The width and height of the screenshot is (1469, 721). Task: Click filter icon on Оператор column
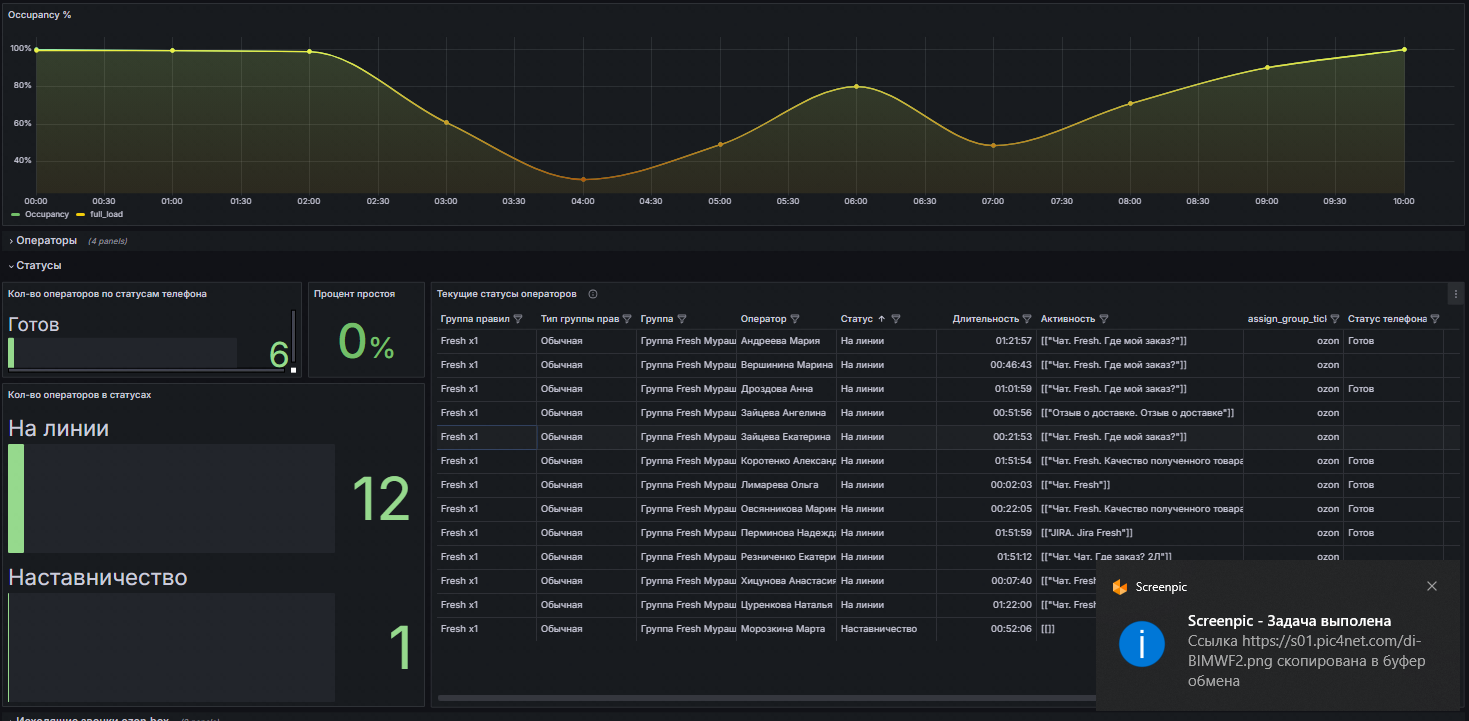pos(795,319)
